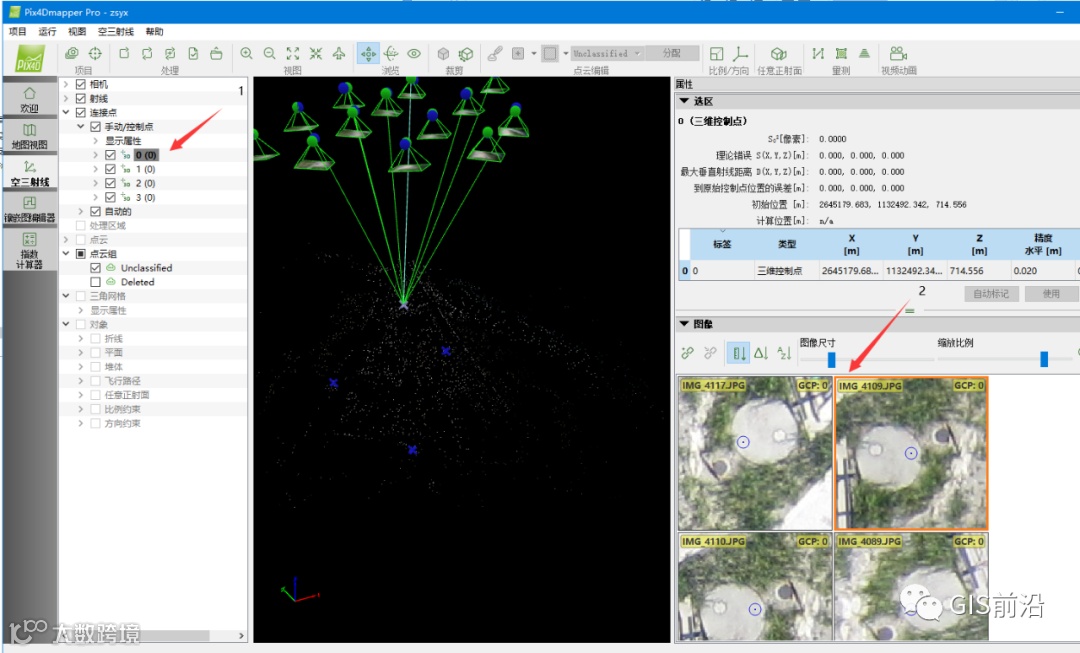Select the orthoplane cube icon in the toolbar

(x=778, y=54)
